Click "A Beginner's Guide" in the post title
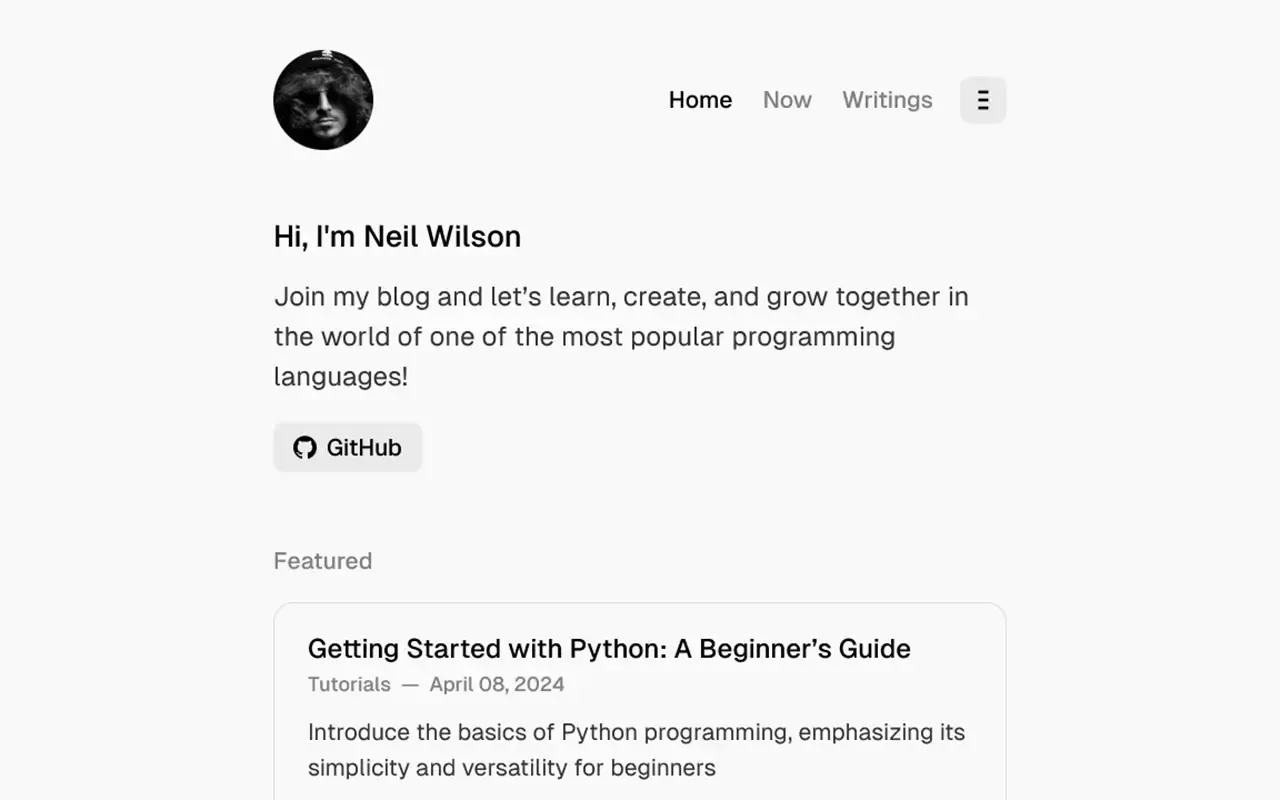The image size is (1280, 800). [x=792, y=649]
